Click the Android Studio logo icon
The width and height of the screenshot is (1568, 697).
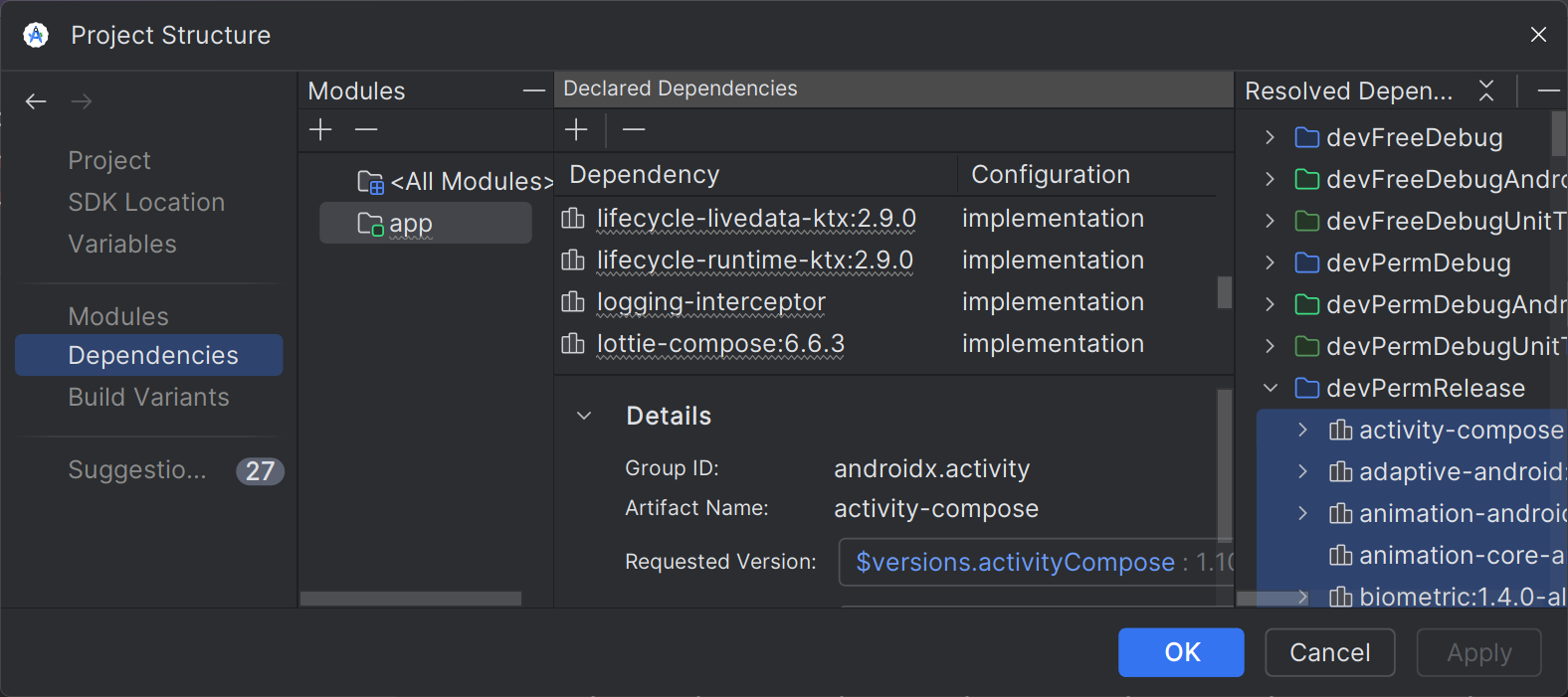[36, 36]
